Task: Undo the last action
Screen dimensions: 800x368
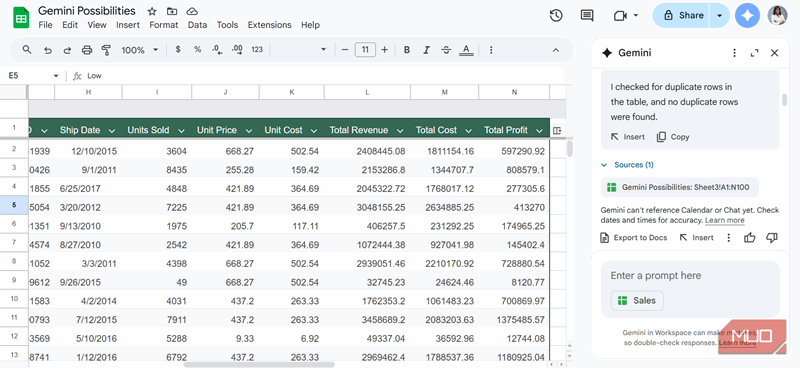Action: point(47,50)
